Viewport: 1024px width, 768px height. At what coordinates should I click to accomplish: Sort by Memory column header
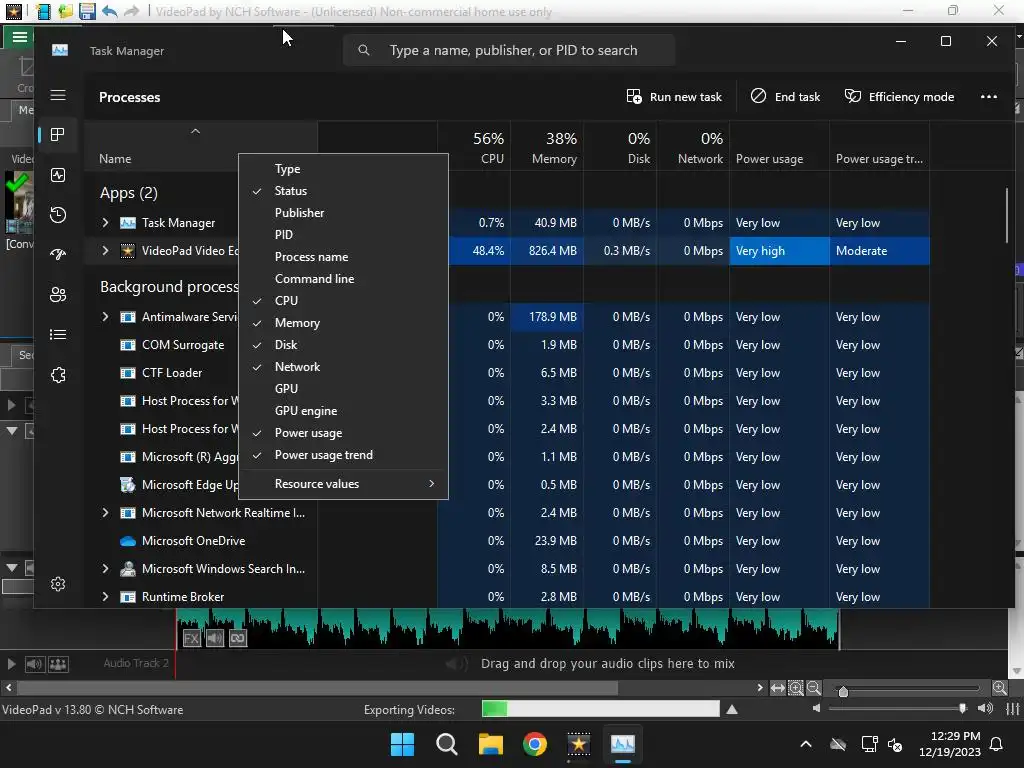(547, 146)
